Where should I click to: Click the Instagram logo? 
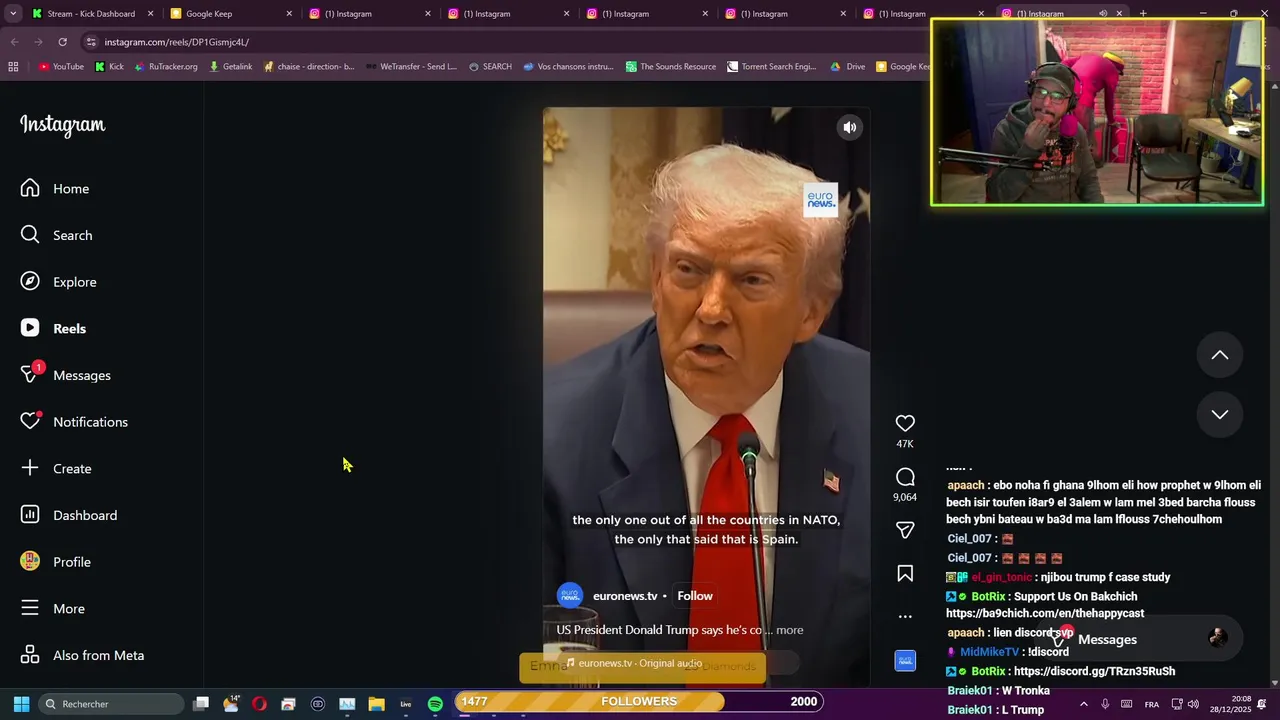pos(62,125)
